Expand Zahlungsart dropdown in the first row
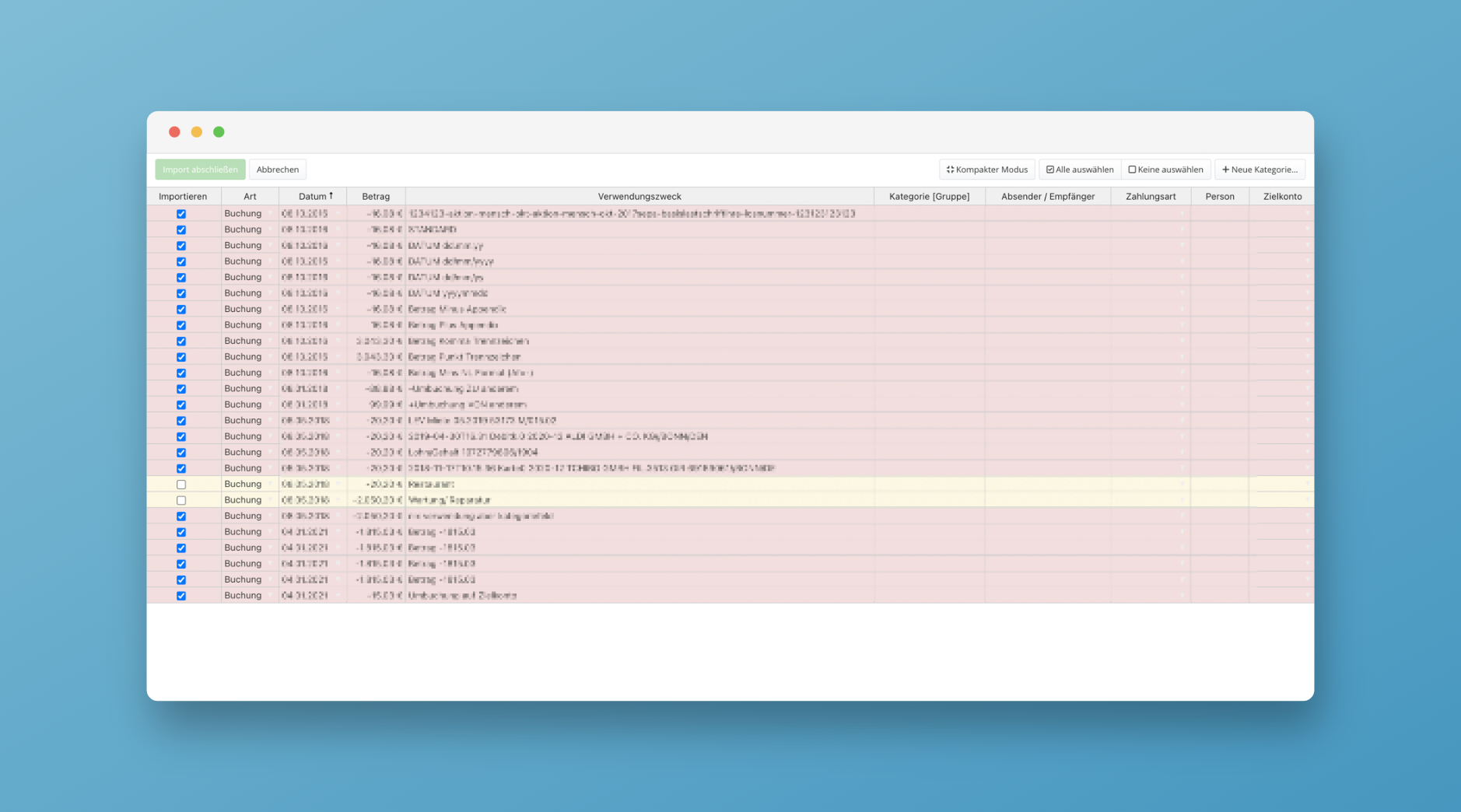 [x=1182, y=214]
